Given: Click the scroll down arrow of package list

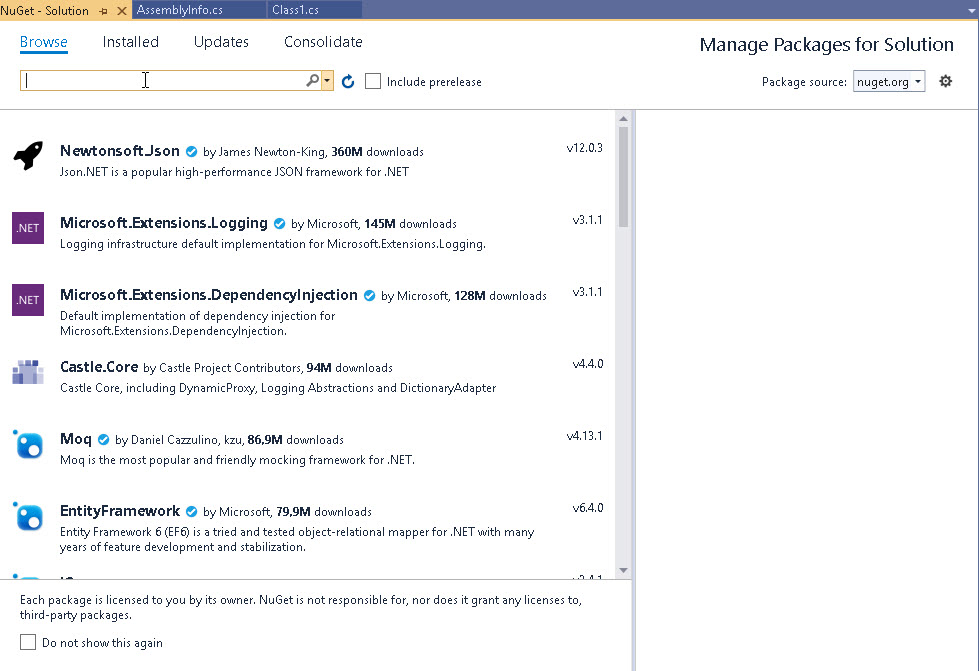Looking at the screenshot, I should tap(623, 570).
